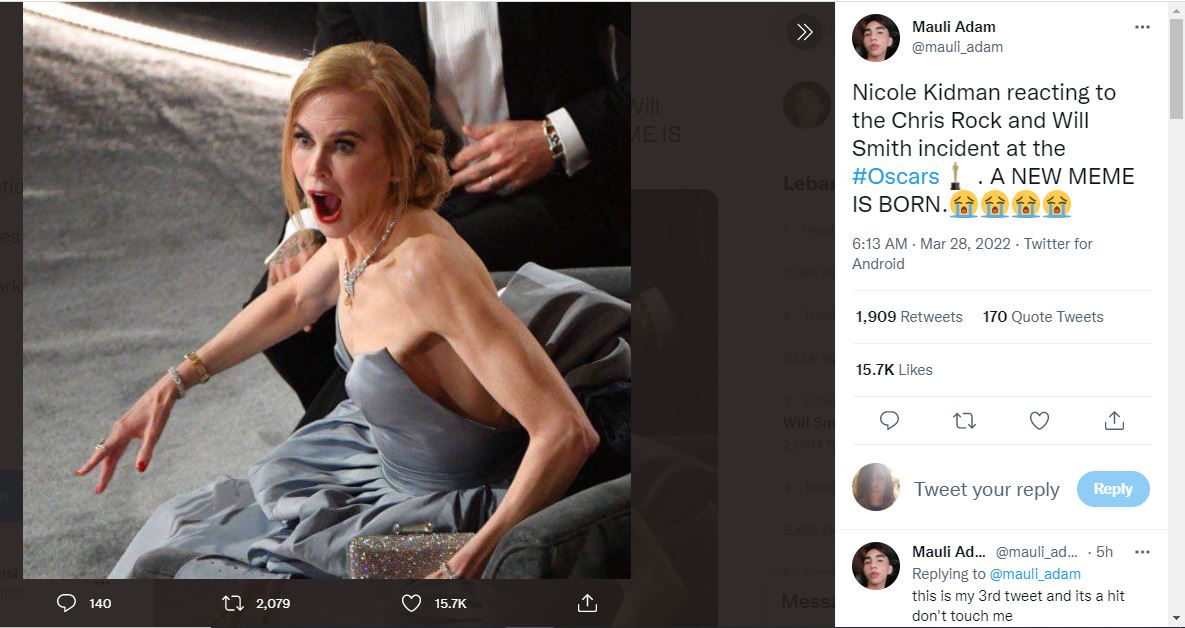Like the tweet using heart below photo
The height and width of the screenshot is (628, 1185).
pyautogui.click(x=411, y=603)
